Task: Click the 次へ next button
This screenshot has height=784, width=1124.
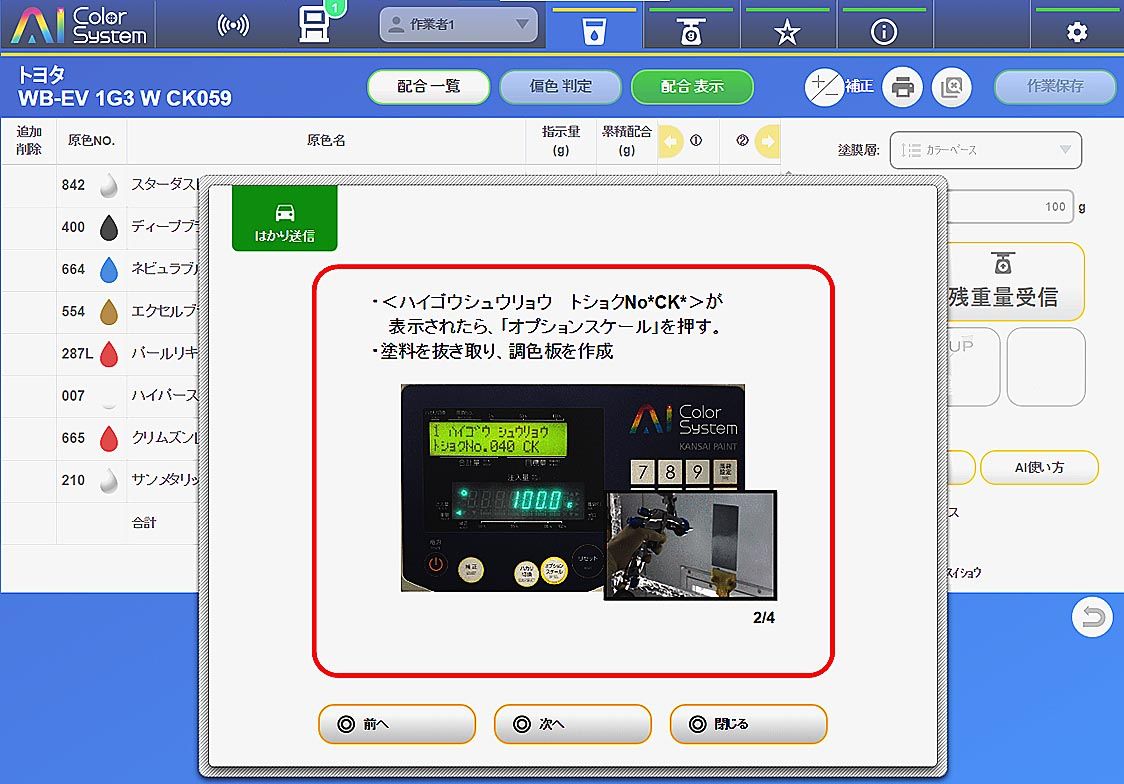Action: pos(572,724)
